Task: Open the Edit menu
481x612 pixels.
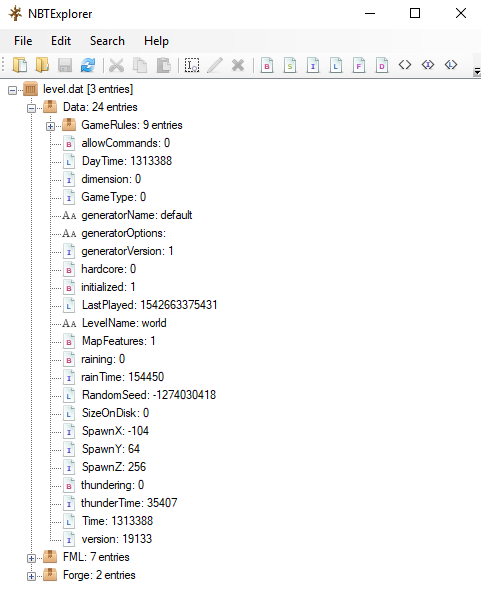Action: click(61, 41)
